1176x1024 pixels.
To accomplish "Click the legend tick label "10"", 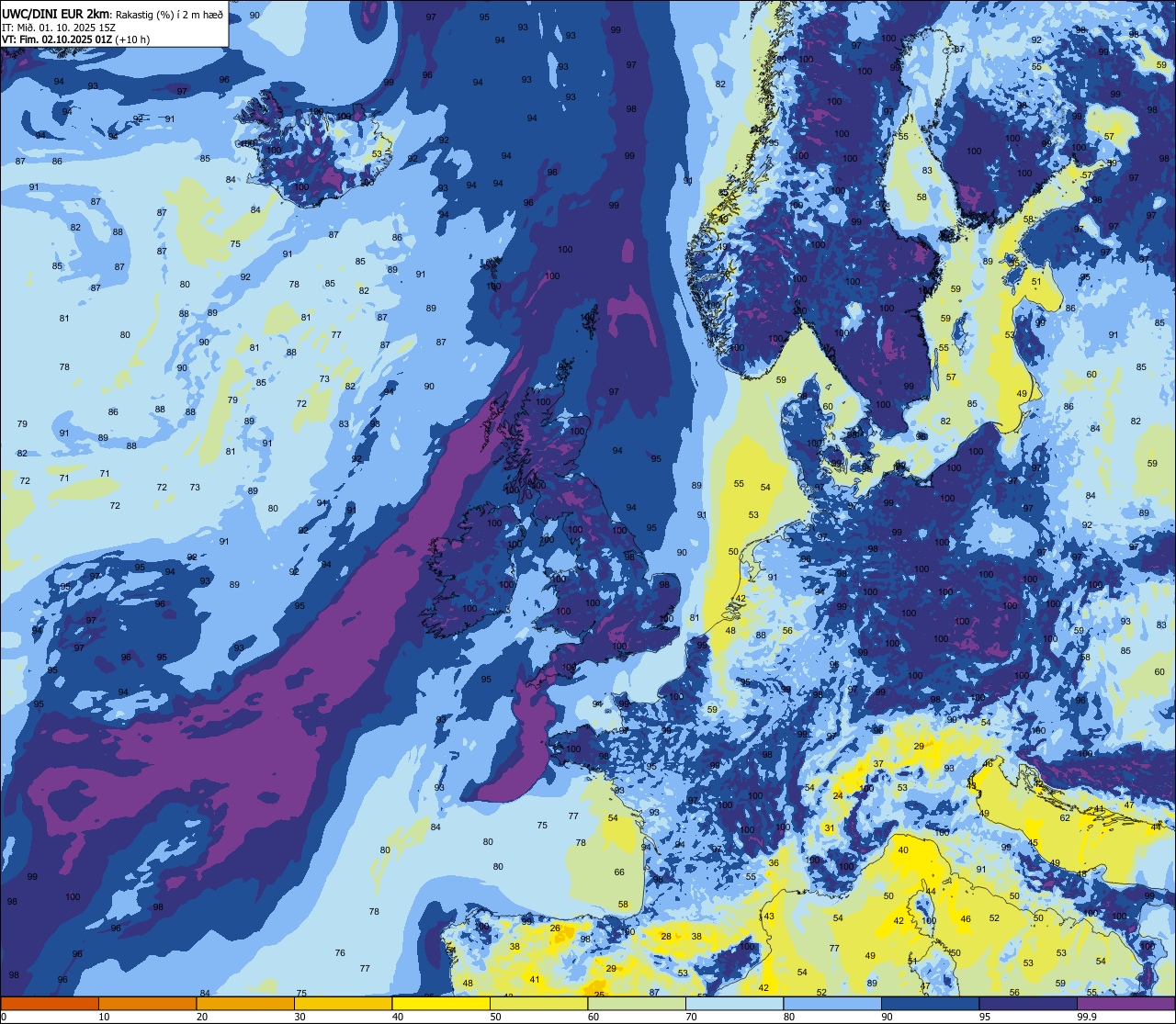I will pyautogui.click(x=104, y=1017).
